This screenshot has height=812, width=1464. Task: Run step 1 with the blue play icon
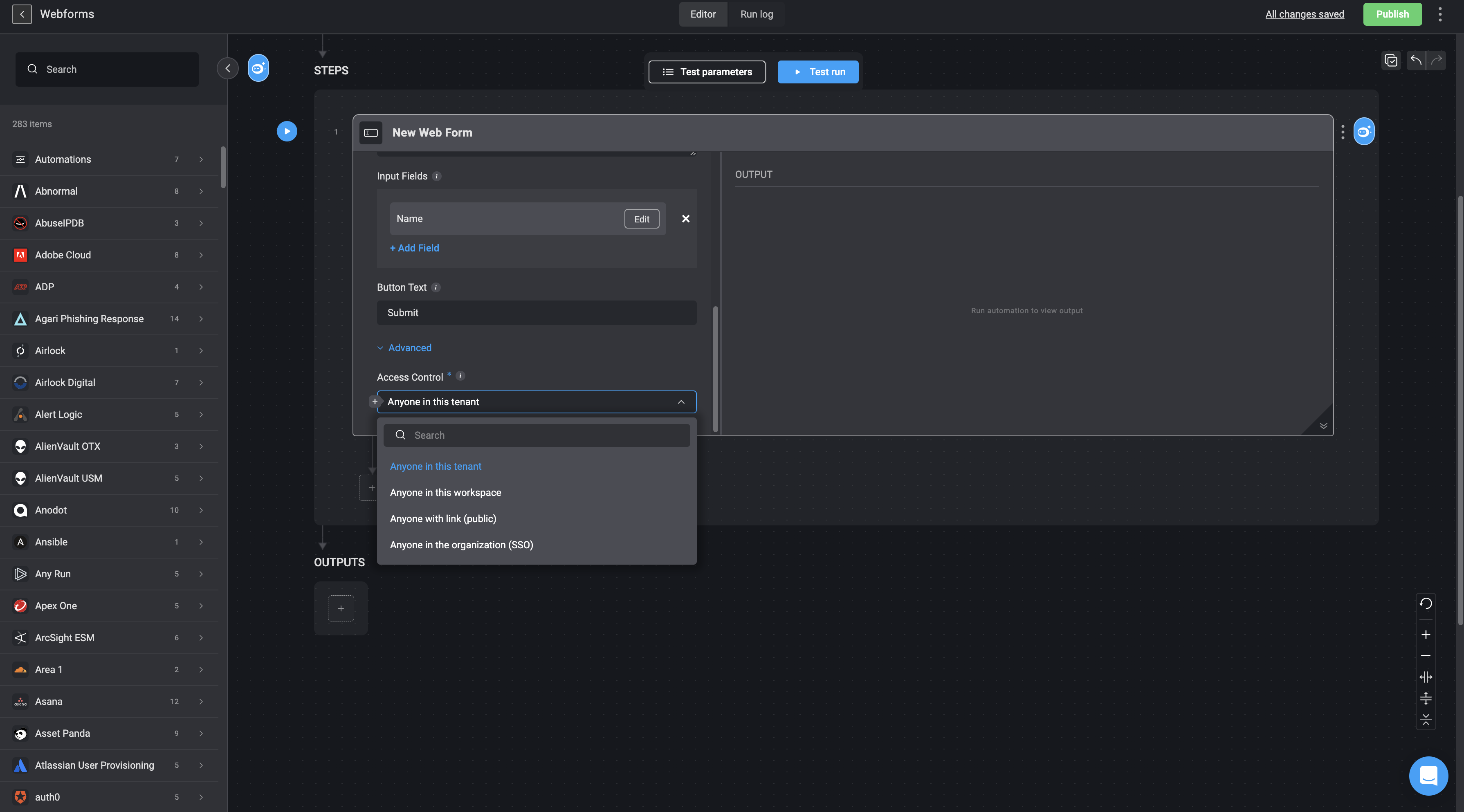pos(287,132)
